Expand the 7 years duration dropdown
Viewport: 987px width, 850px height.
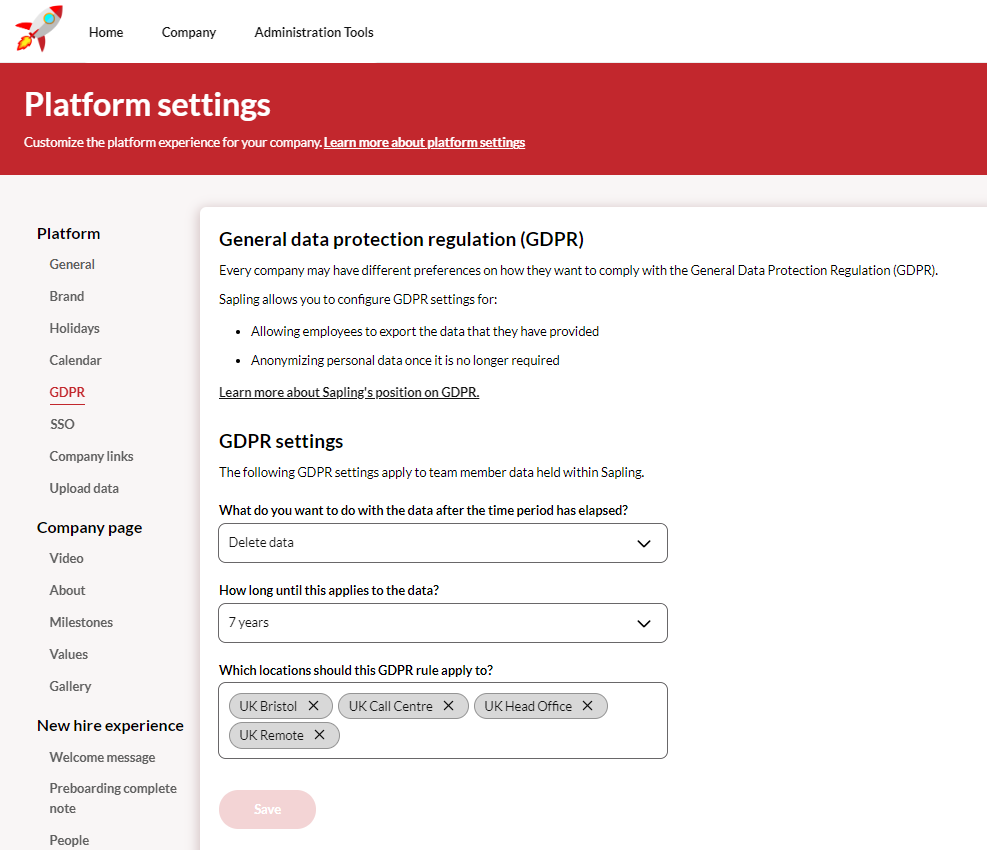[442, 623]
